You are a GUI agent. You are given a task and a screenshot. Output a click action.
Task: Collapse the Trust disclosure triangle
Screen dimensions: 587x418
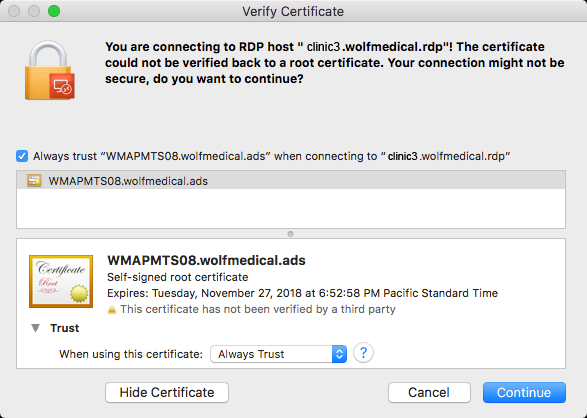pos(36,328)
